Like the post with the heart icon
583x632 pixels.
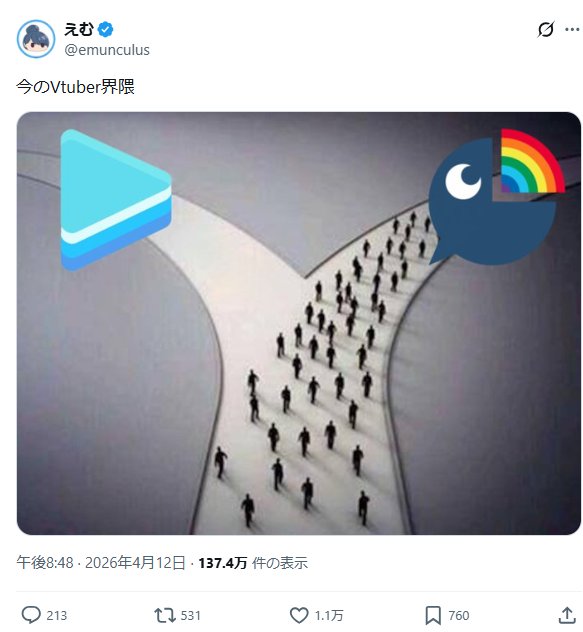pos(299,615)
